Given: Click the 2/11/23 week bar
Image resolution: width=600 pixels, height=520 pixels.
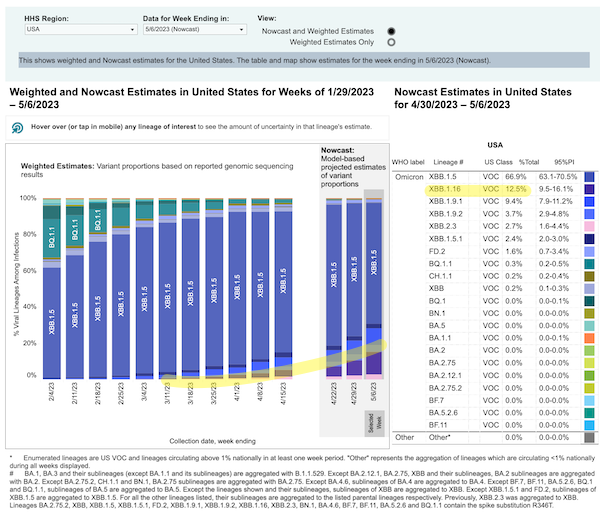Looking at the screenshot, I should coord(75,289).
